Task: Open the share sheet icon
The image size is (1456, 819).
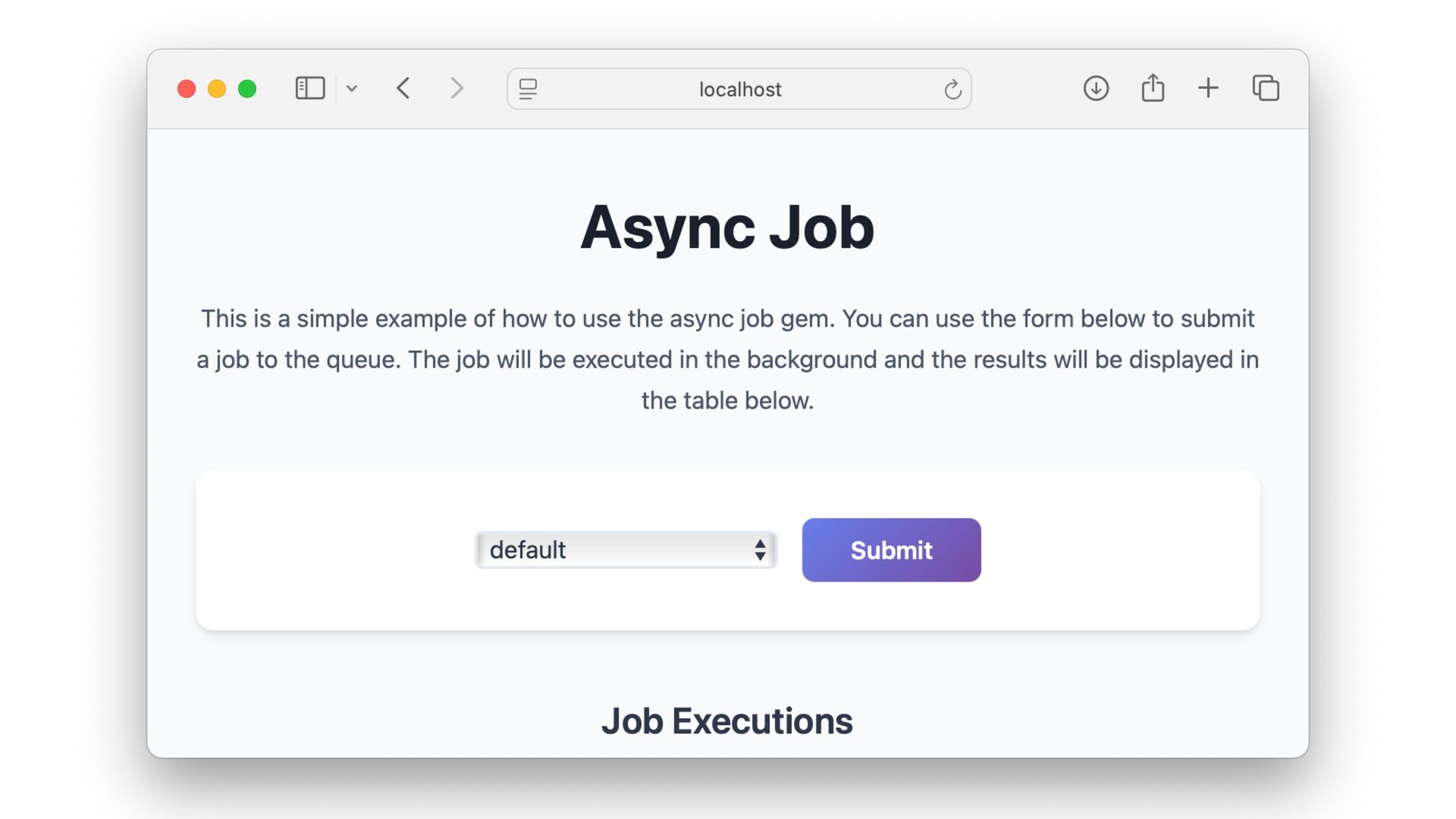Action: pos(1153,88)
